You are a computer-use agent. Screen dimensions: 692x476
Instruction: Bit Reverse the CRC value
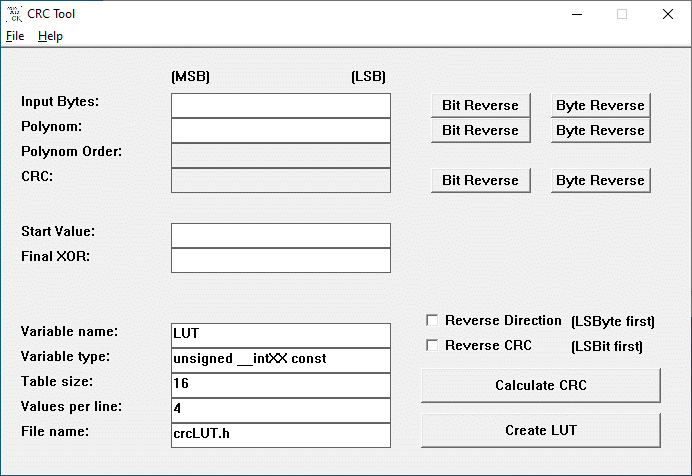pyautogui.click(x=481, y=180)
